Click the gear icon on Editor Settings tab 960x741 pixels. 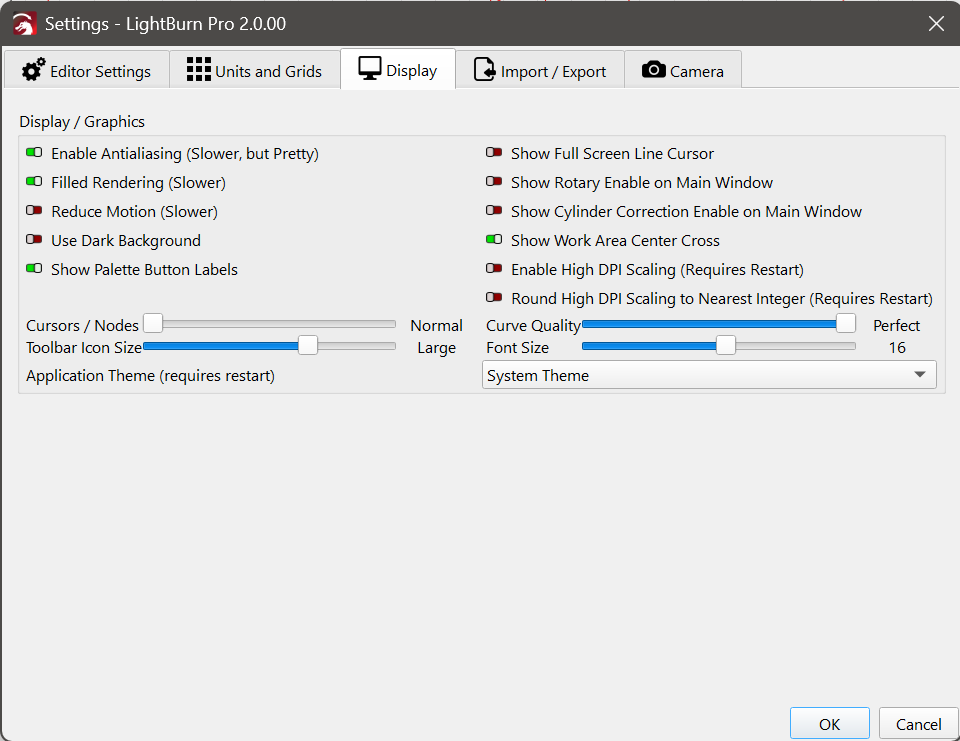[34, 70]
